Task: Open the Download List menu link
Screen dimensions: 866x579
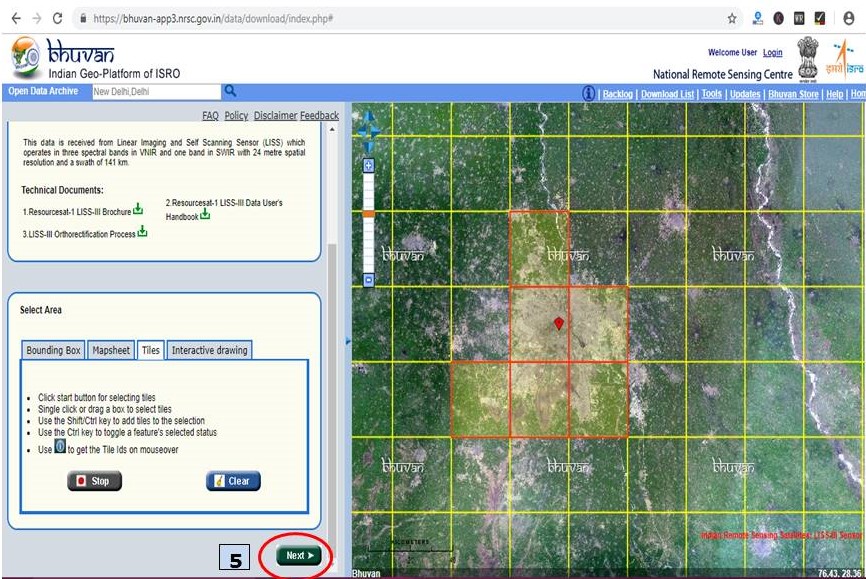Action: click(x=667, y=94)
